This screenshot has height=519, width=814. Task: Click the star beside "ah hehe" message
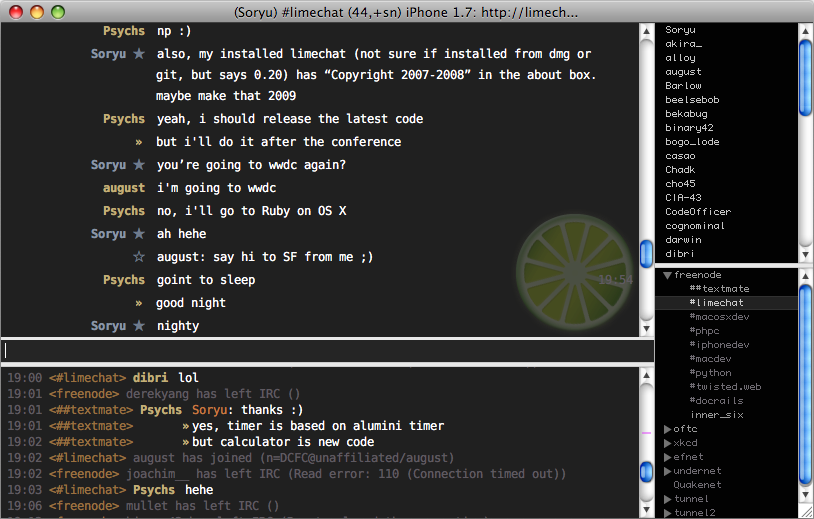tap(139, 234)
